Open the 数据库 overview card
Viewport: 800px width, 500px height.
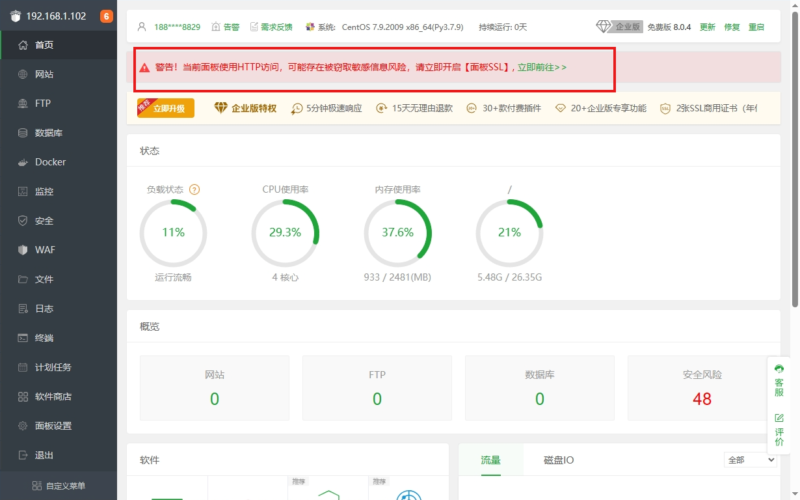(539, 388)
